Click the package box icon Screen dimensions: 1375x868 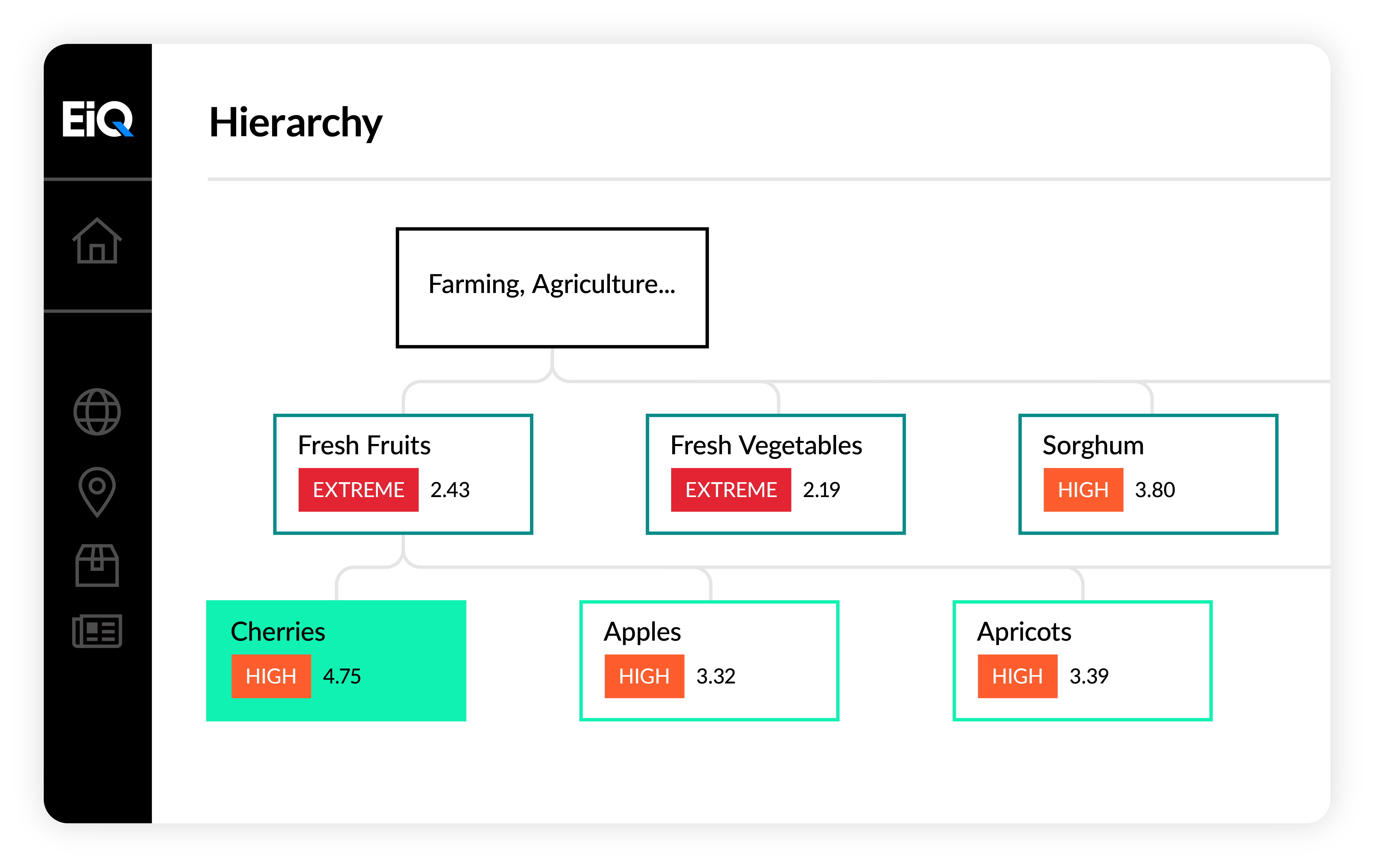pyautogui.click(x=97, y=565)
